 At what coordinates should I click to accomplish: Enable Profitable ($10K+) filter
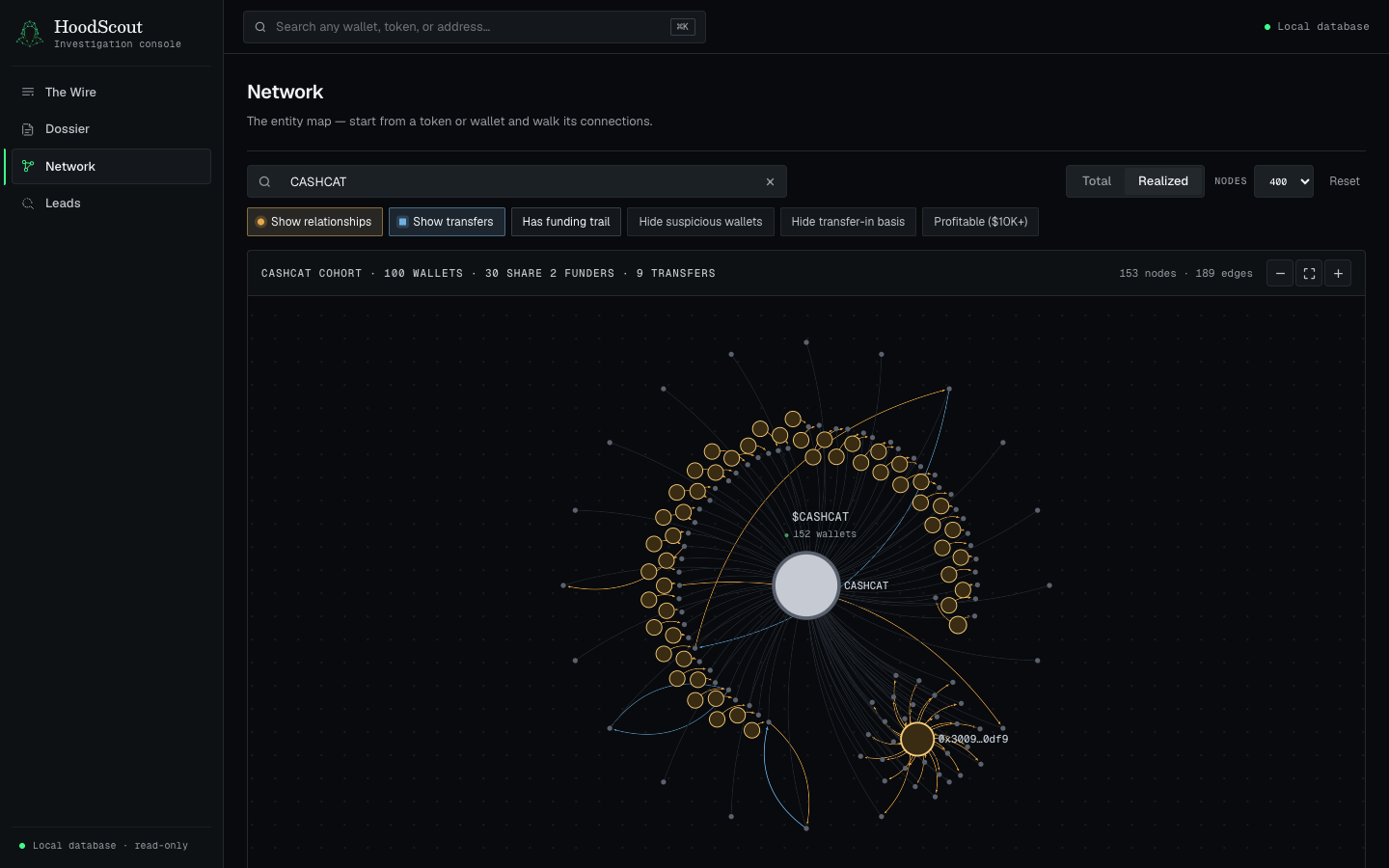[980, 222]
